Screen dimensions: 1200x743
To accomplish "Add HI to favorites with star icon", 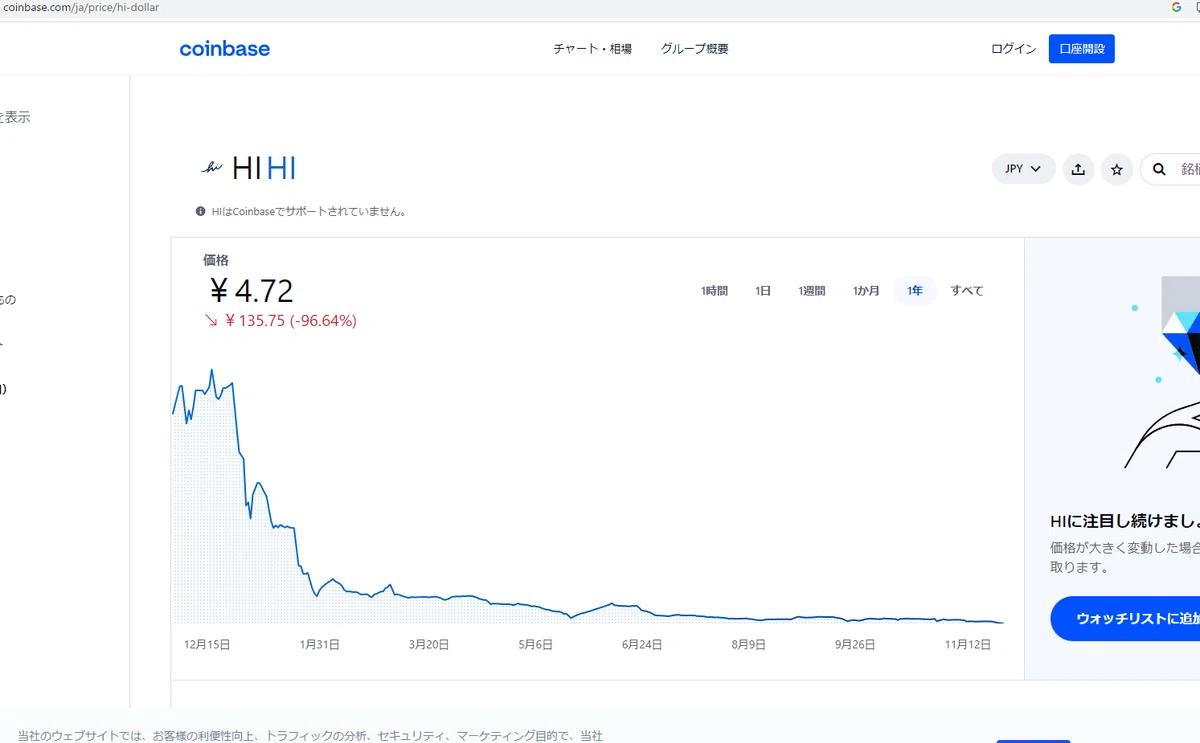I will click(x=1117, y=169).
